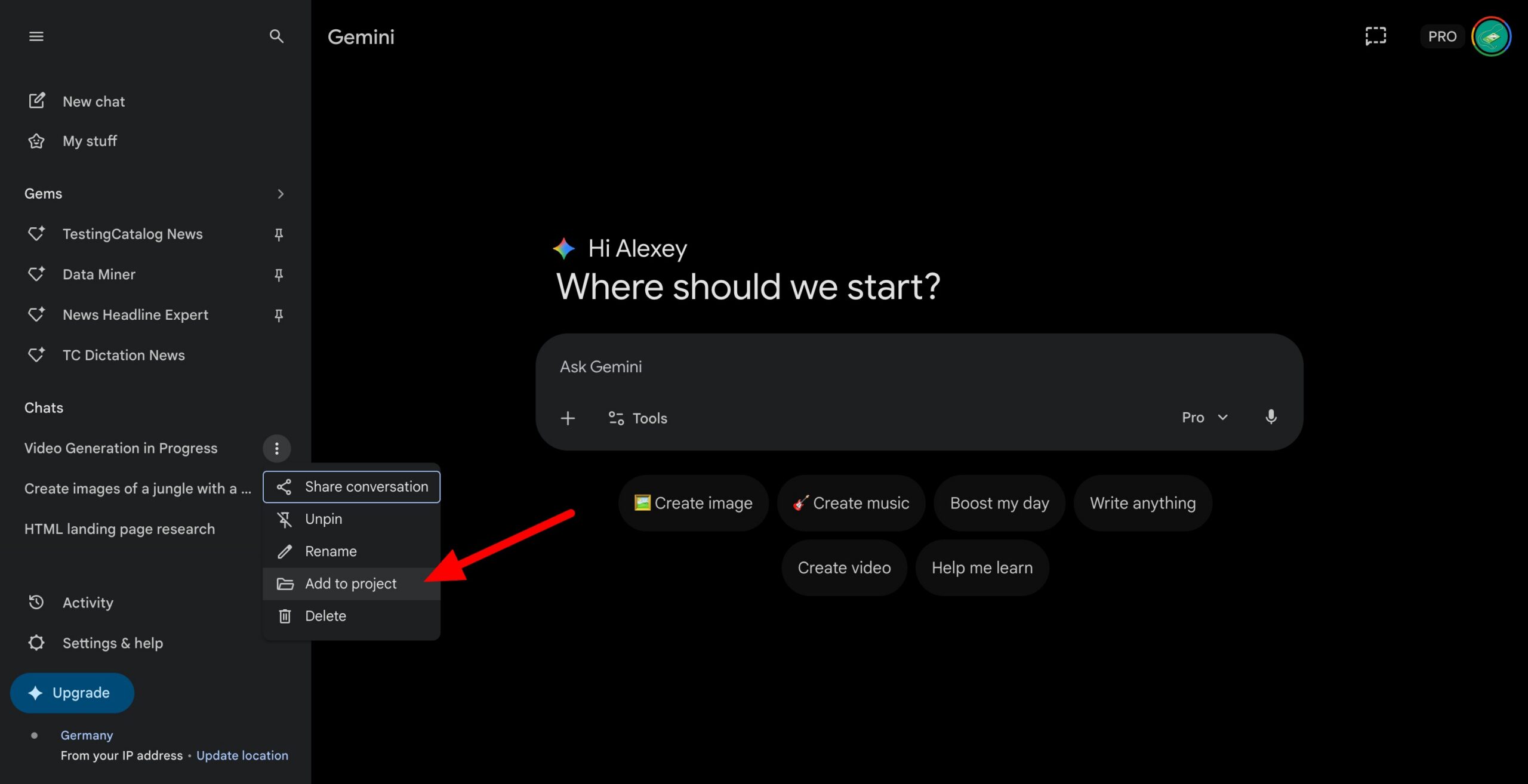Open Settings & help from sidebar
Image resolution: width=1528 pixels, height=784 pixels.
(x=112, y=643)
